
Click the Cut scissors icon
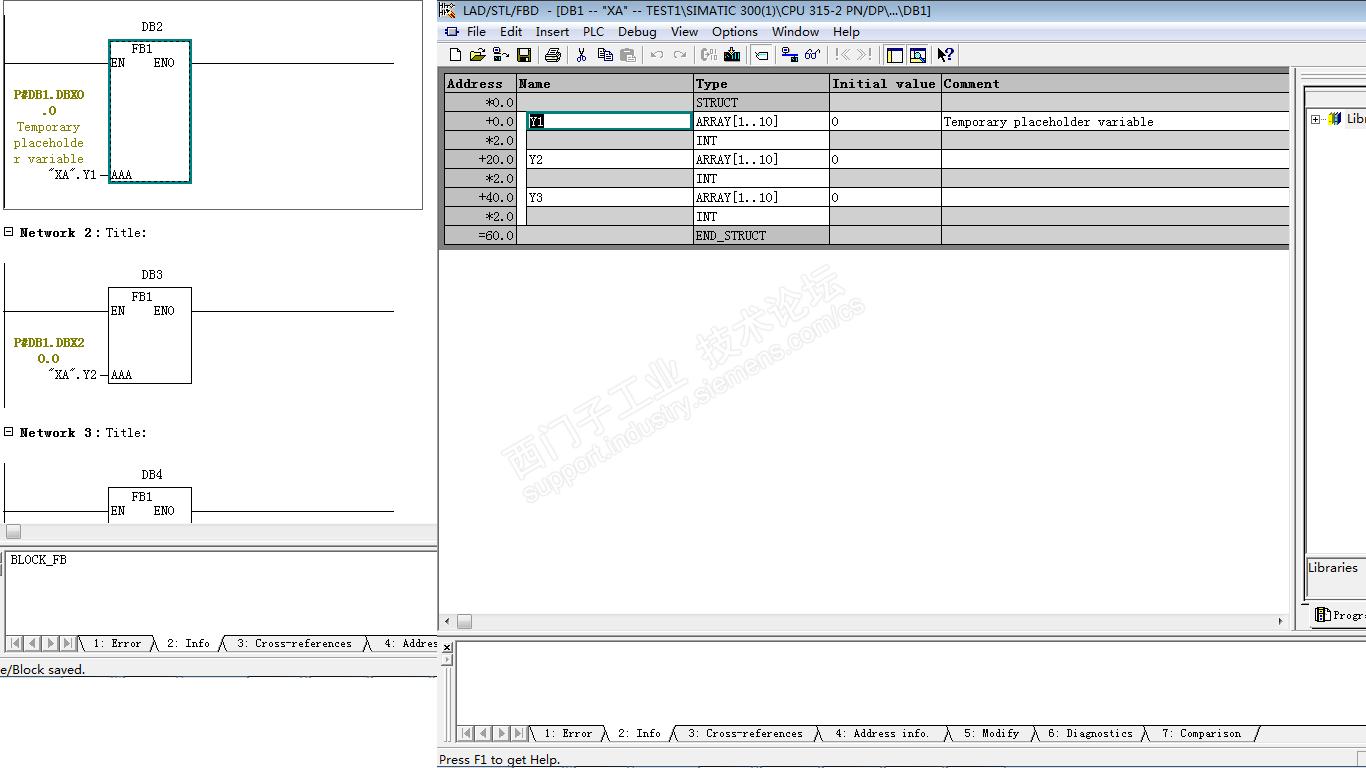point(581,55)
